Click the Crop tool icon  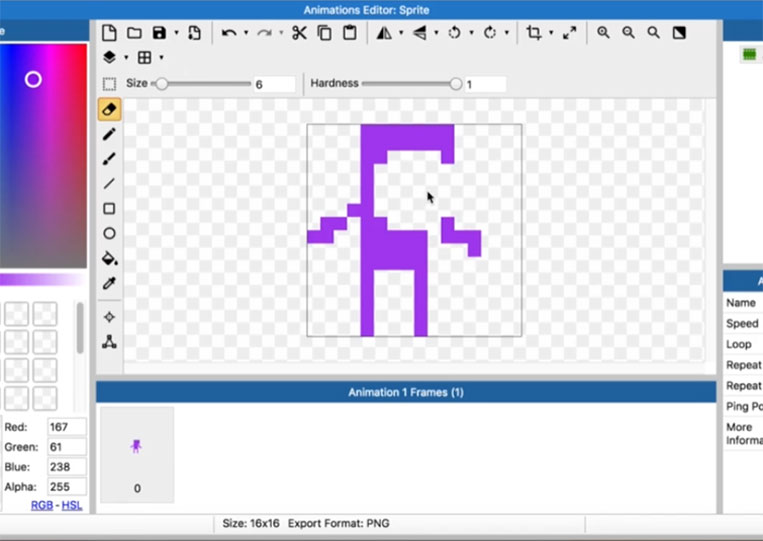(534, 33)
